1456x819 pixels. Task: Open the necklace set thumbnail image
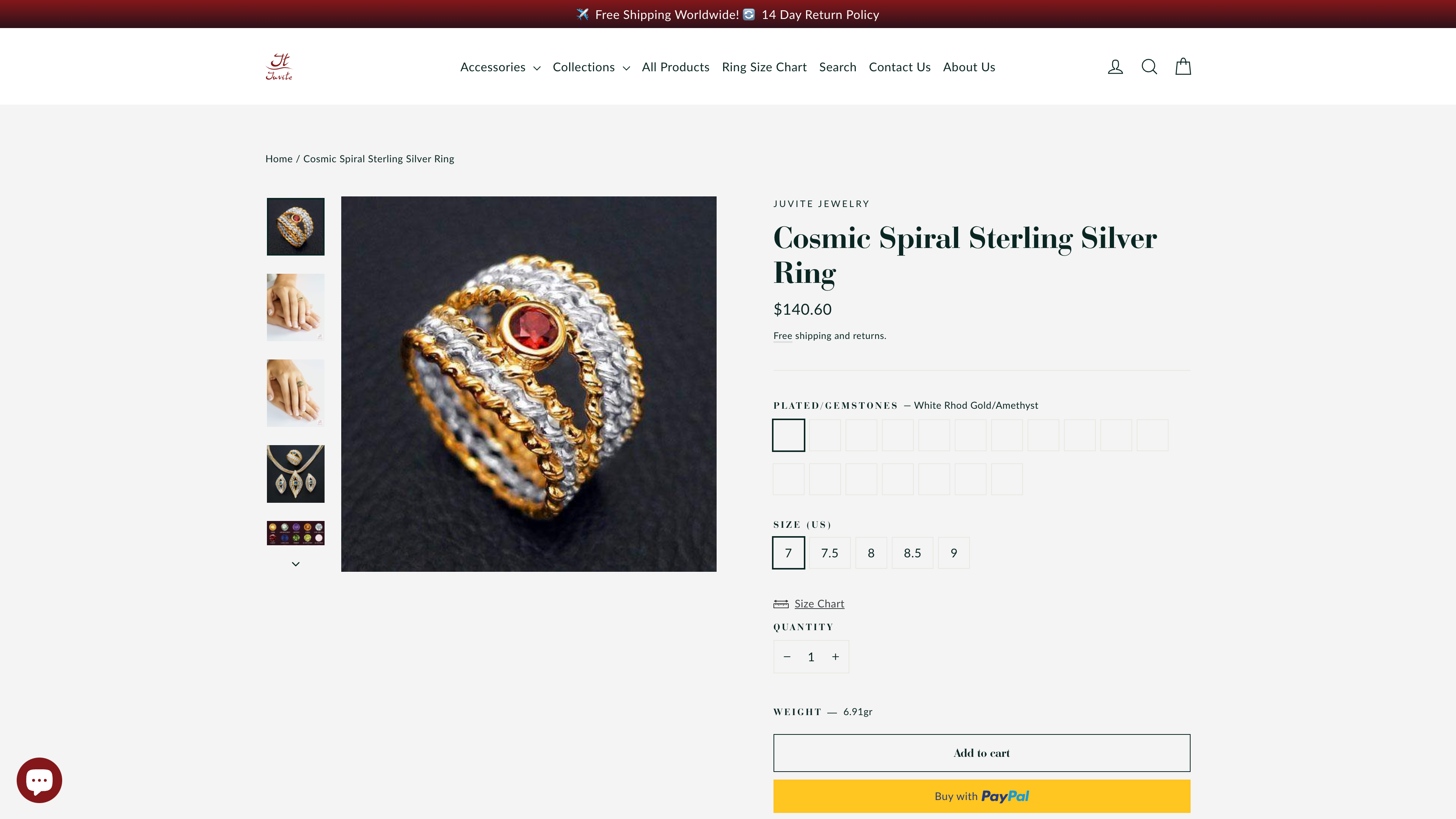point(295,474)
